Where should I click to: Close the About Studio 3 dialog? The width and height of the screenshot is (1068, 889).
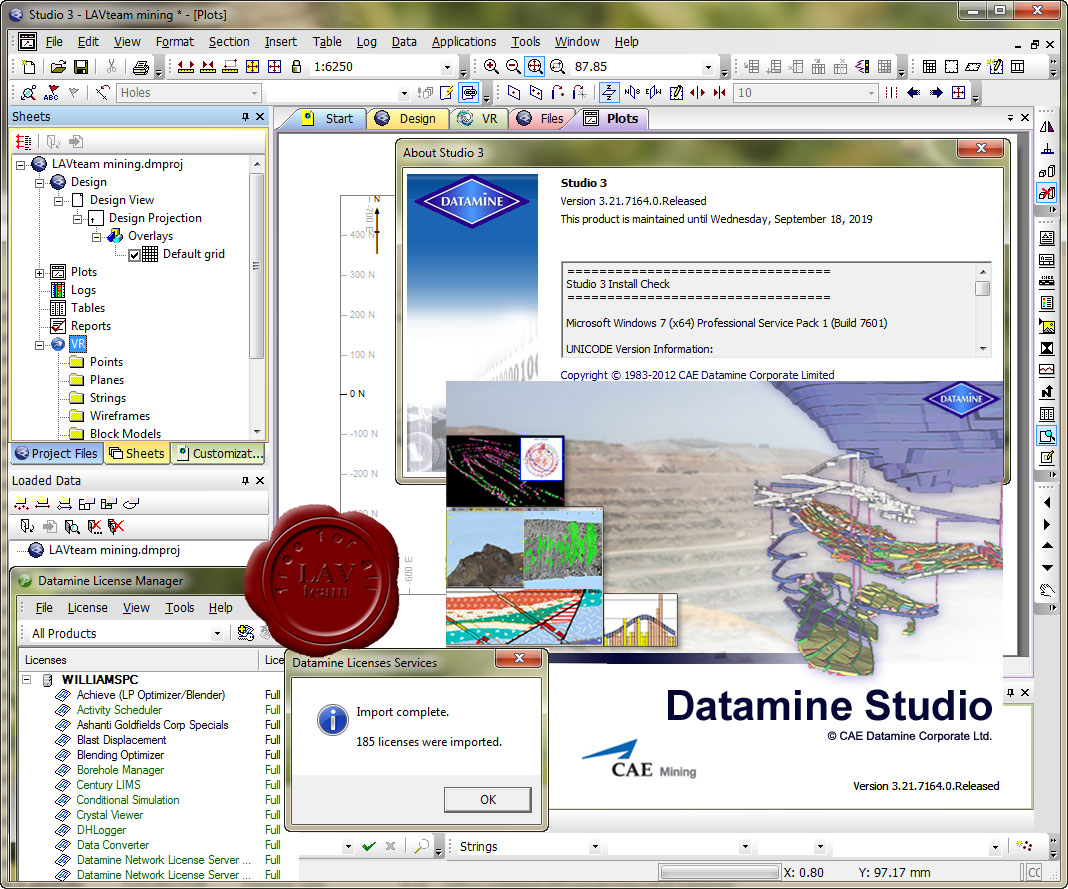coord(981,148)
